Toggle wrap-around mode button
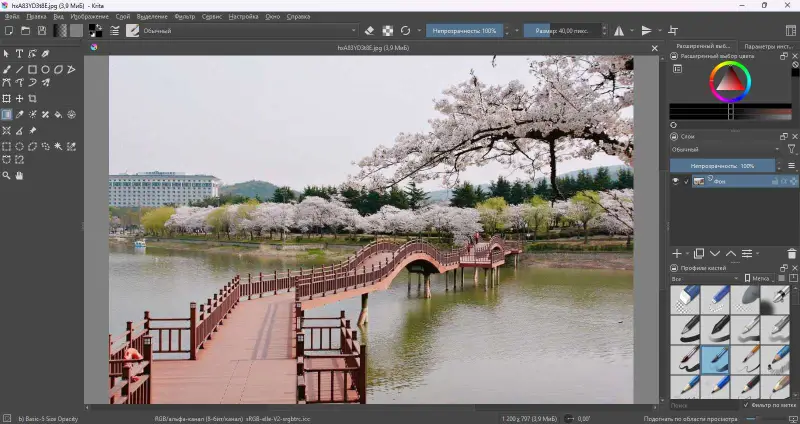The width and height of the screenshot is (800, 424). (x=673, y=31)
